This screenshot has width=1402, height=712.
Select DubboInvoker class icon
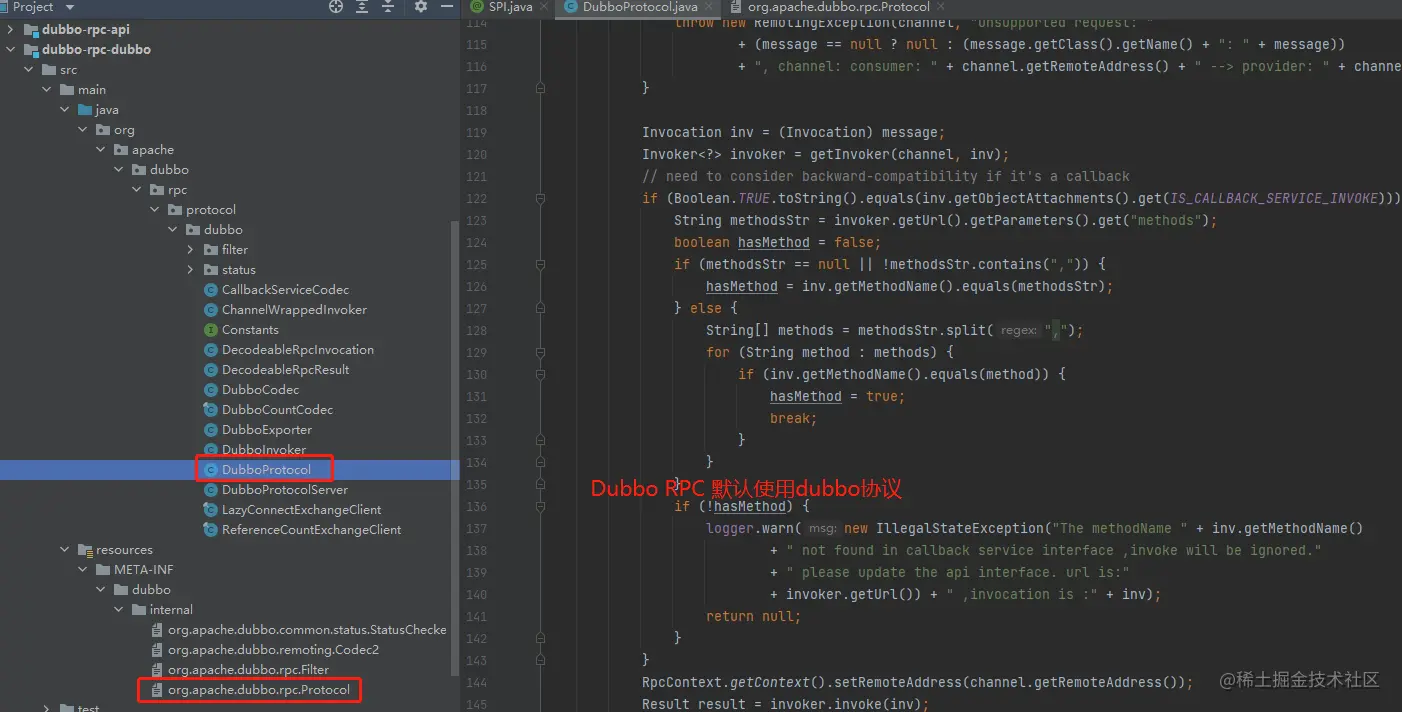pos(211,450)
